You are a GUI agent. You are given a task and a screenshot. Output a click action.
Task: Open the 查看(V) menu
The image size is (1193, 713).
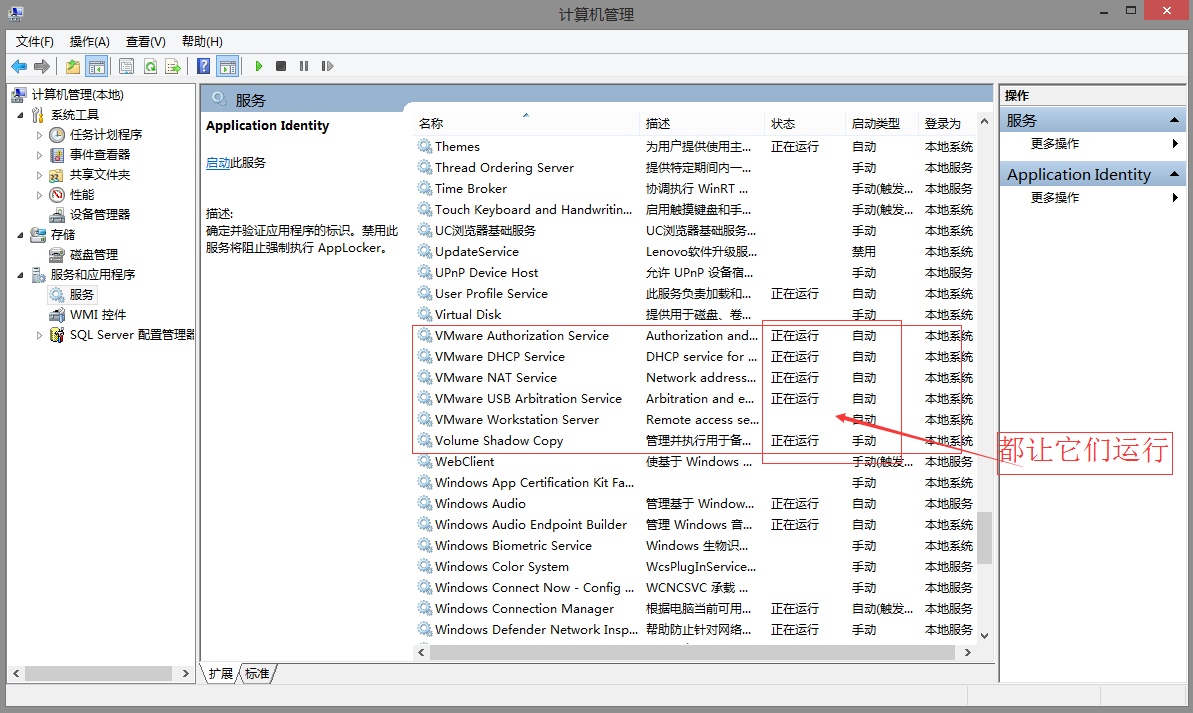pyautogui.click(x=145, y=42)
